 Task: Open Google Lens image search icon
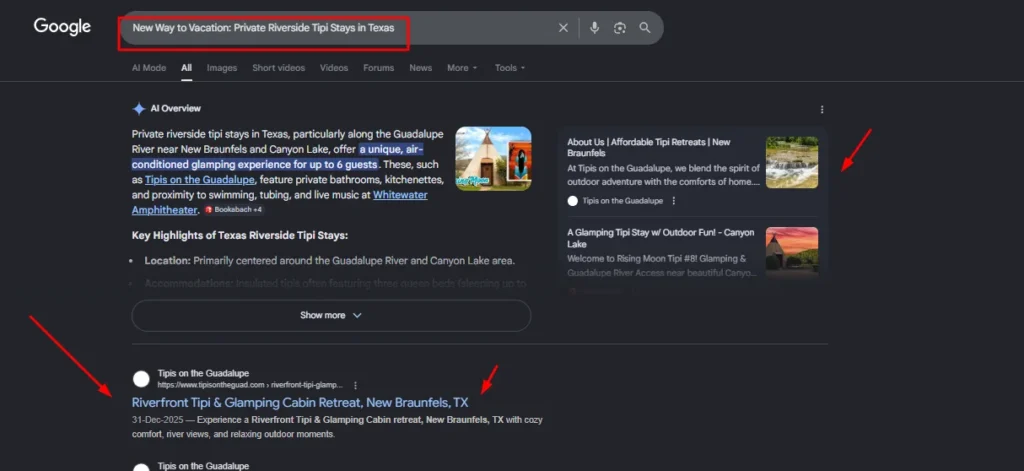tap(620, 27)
